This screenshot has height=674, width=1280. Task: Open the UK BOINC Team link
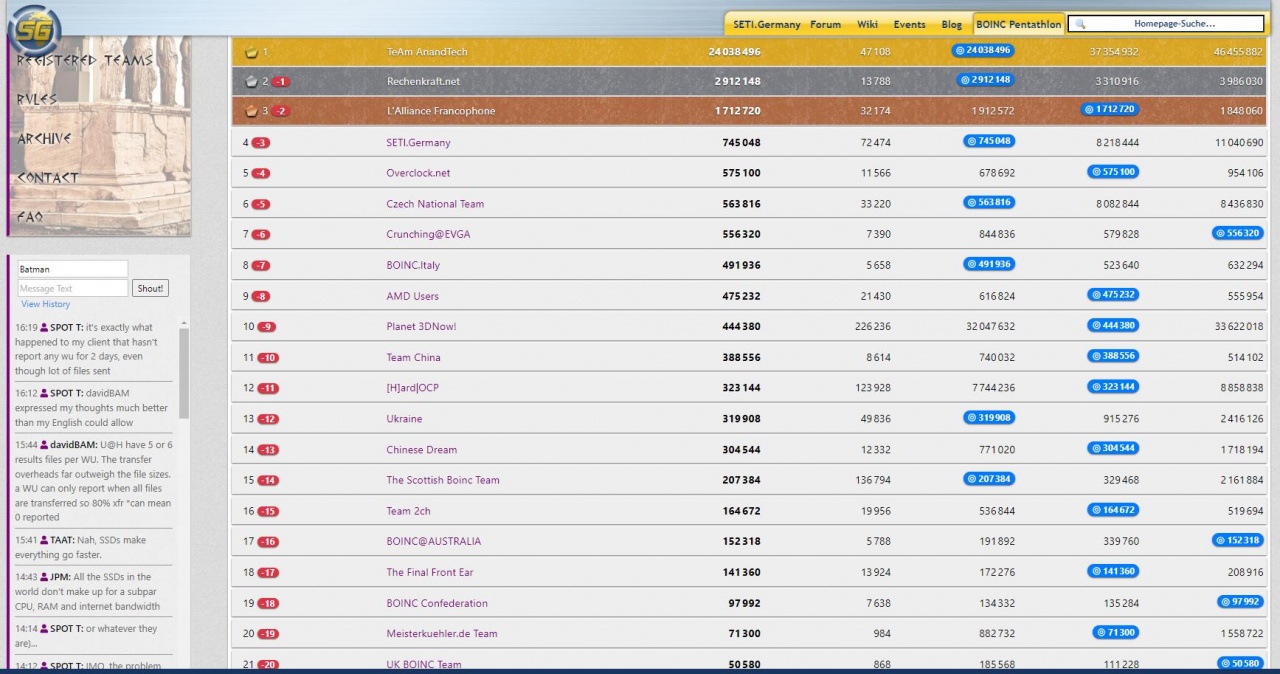pos(424,665)
